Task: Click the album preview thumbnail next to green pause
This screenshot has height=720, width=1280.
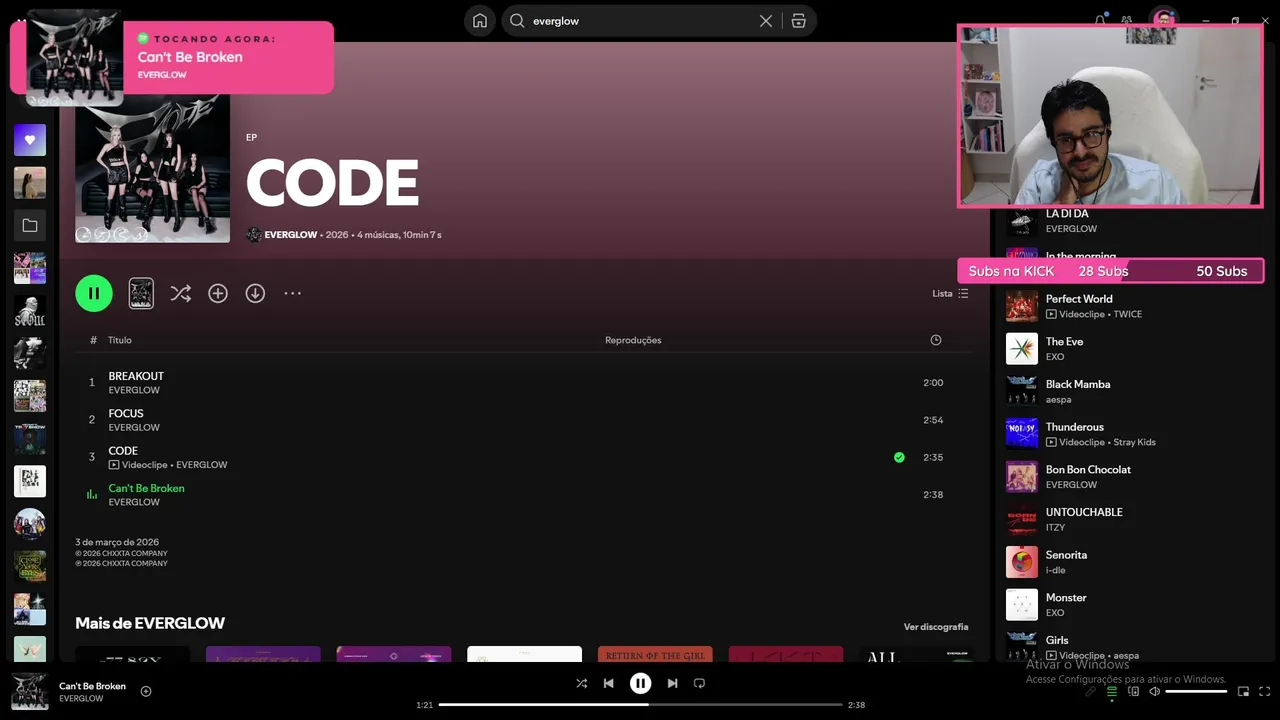Action: pos(141,293)
